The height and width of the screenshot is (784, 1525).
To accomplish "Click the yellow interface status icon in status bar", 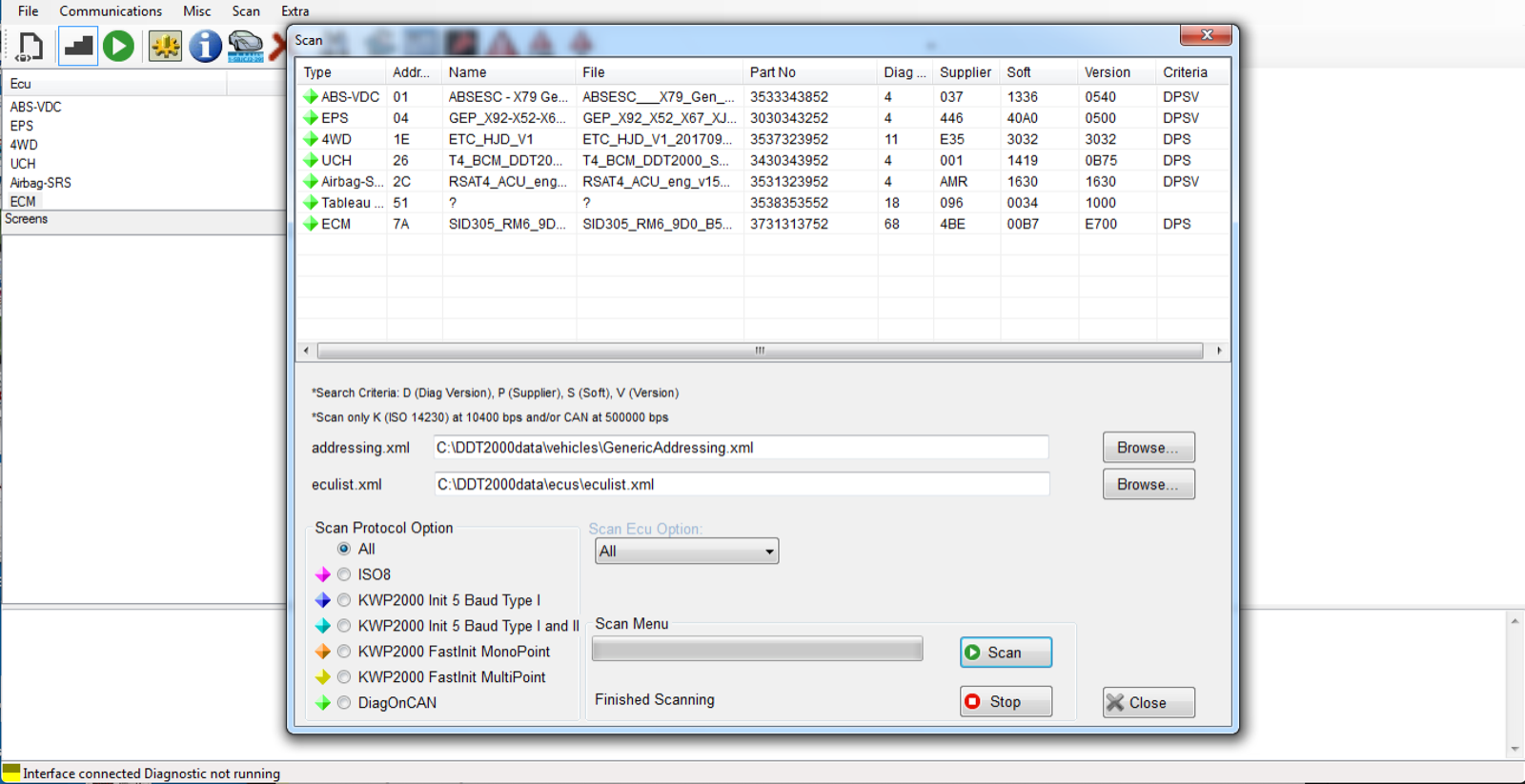I will pos(11,772).
